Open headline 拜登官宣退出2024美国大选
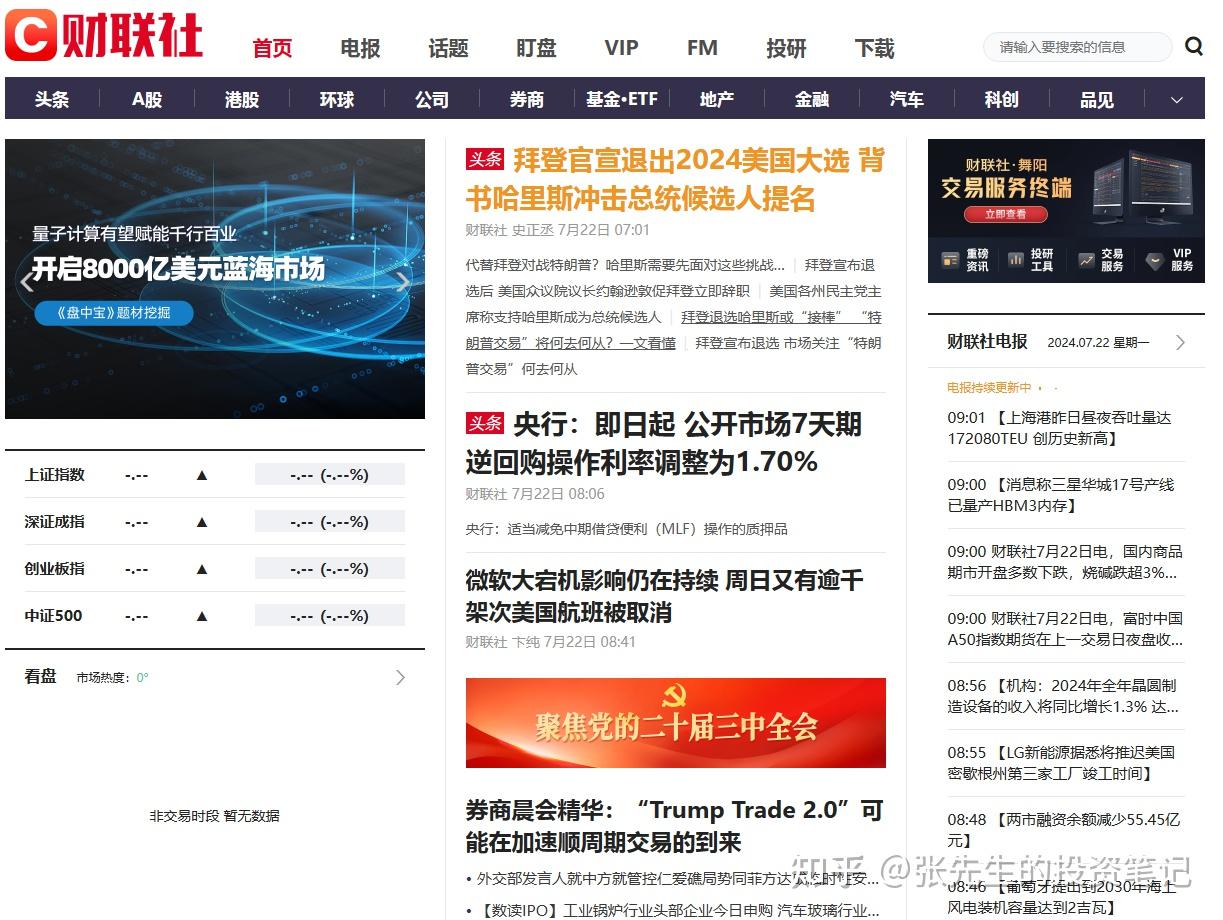Screen dimensions: 1223x920 (675, 179)
